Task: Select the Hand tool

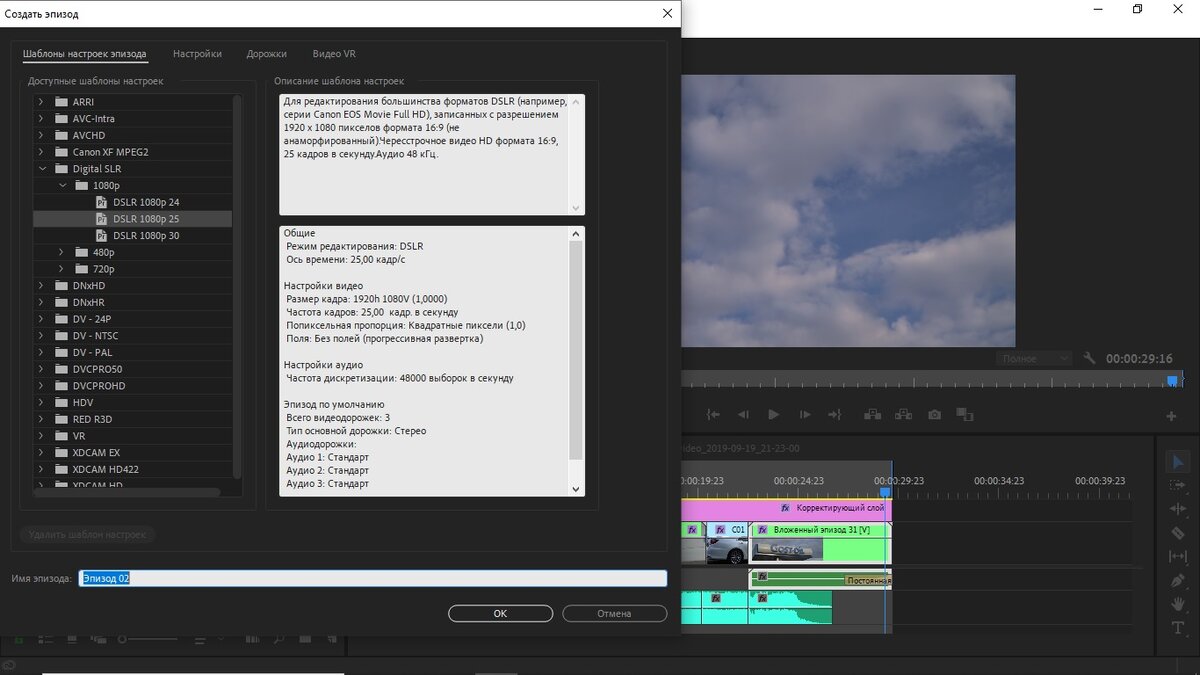Action: [x=1177, y=605]
